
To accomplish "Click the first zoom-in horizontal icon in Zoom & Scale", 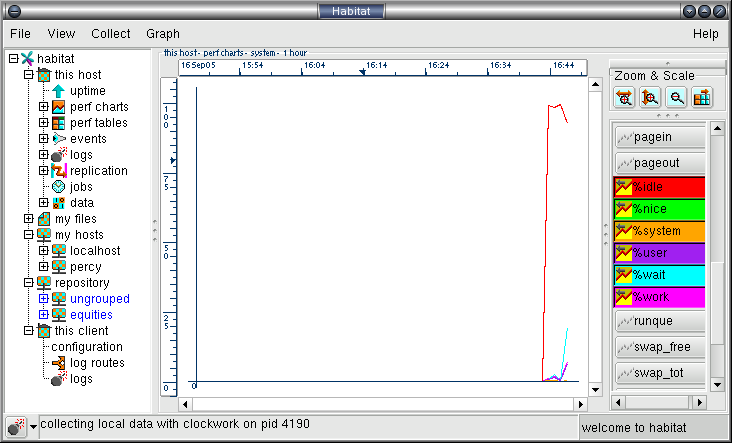I will click(x=624, y=98).
